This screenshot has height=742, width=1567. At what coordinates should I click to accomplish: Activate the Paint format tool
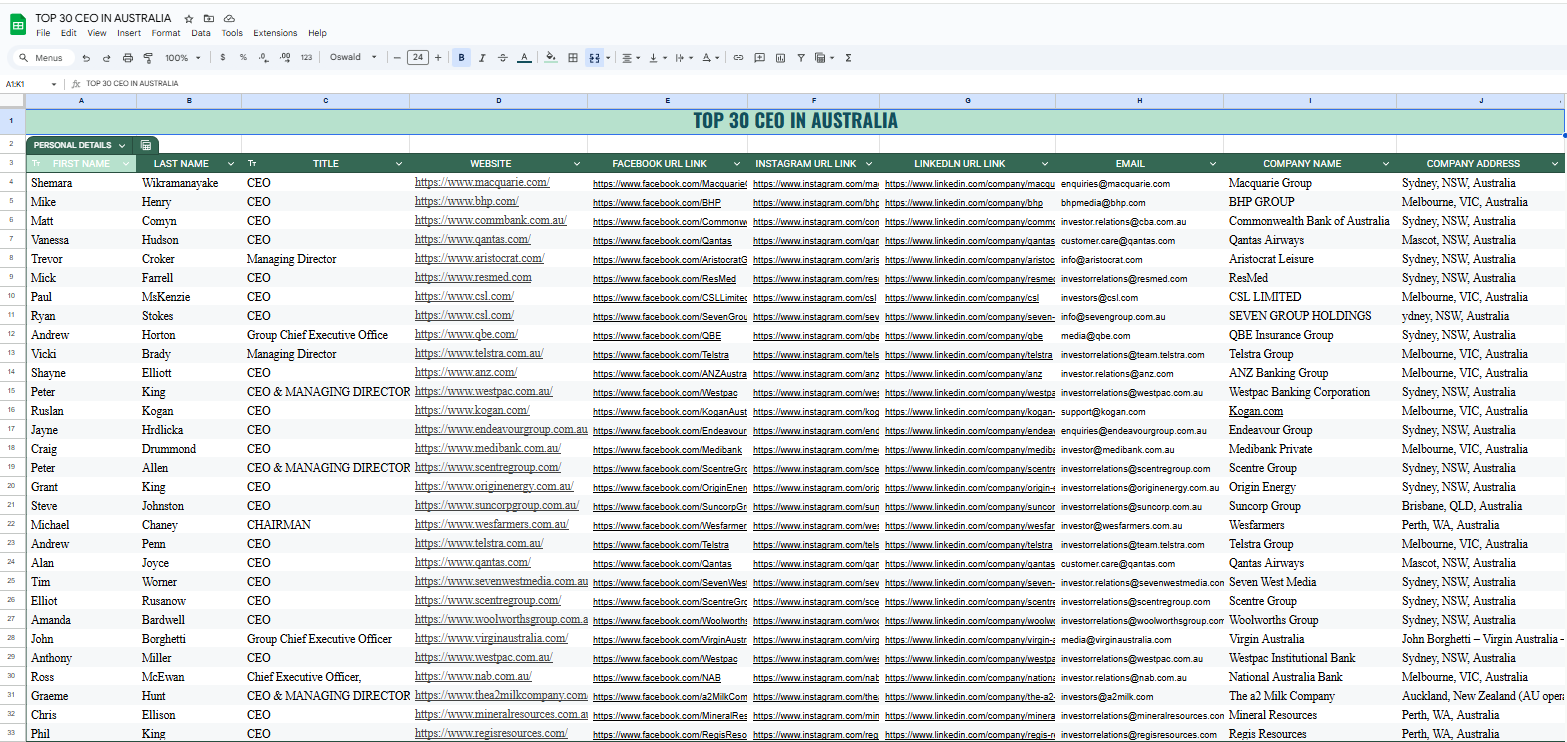[x=148, y=57]
